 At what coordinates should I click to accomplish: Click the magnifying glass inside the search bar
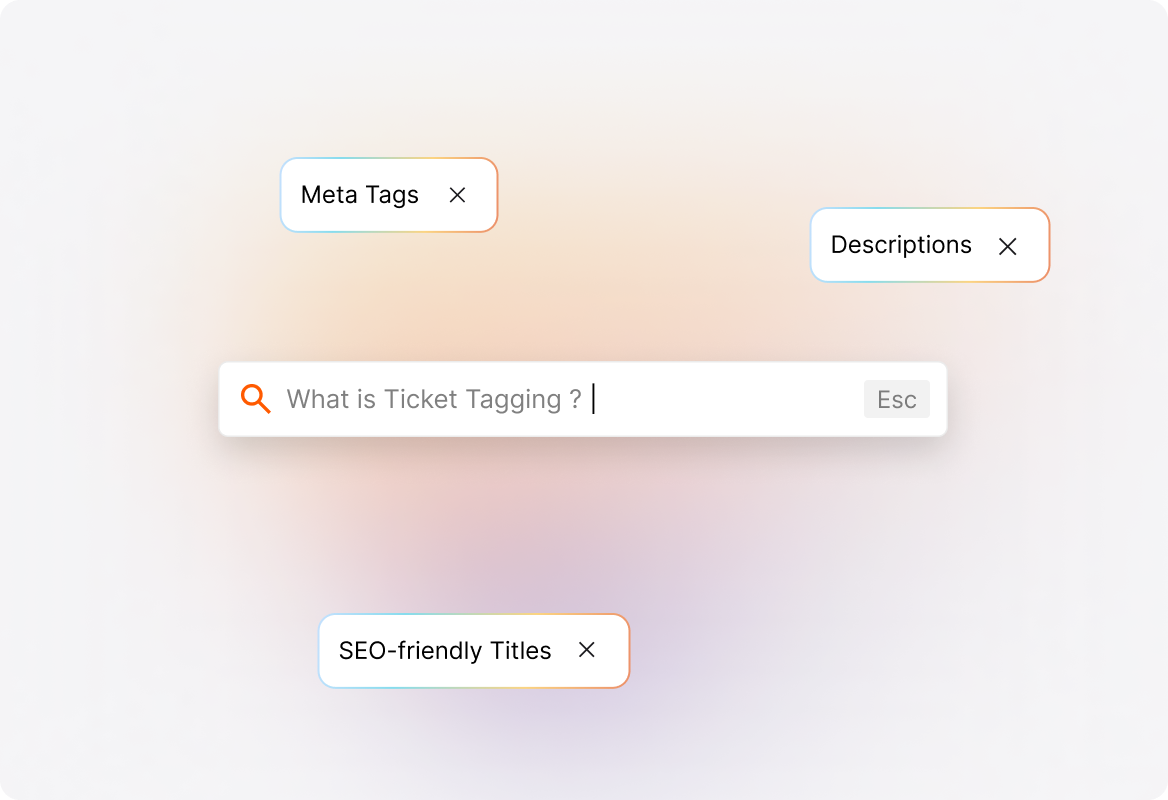[x=255, y=399]
